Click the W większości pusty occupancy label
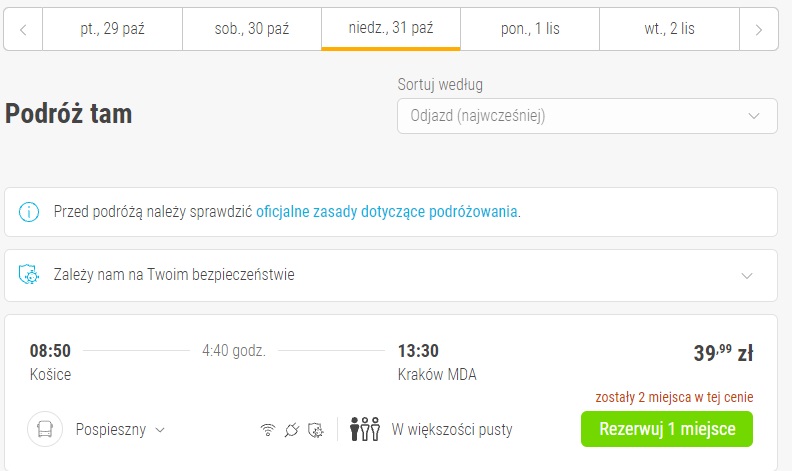The width and height of the screenshot is (792, 471). coord(452,430)
